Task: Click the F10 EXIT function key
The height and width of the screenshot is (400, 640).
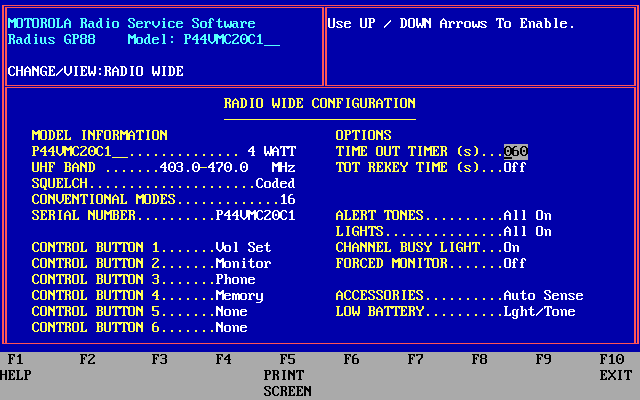Action: pyautogui.click(x=616, y=367)
